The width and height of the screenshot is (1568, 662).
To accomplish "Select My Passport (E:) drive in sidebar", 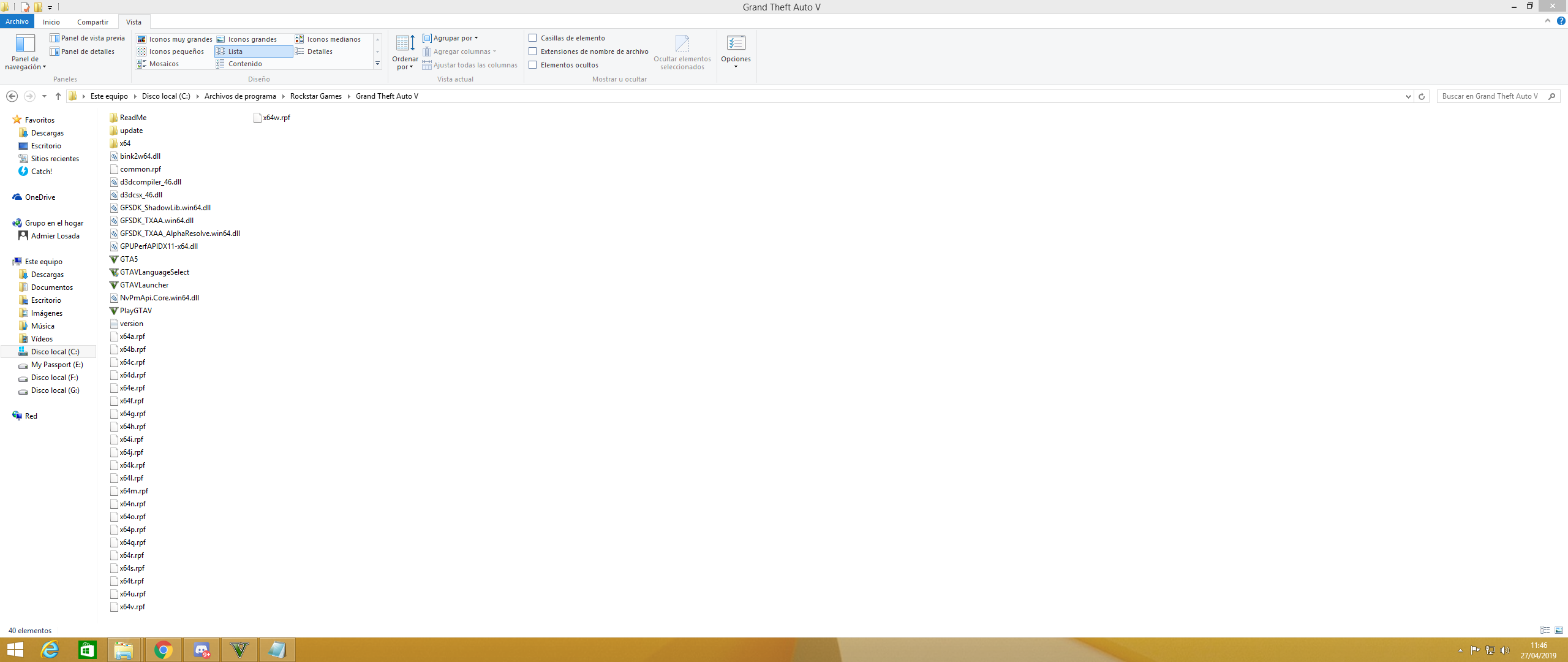I will point(57,365).
